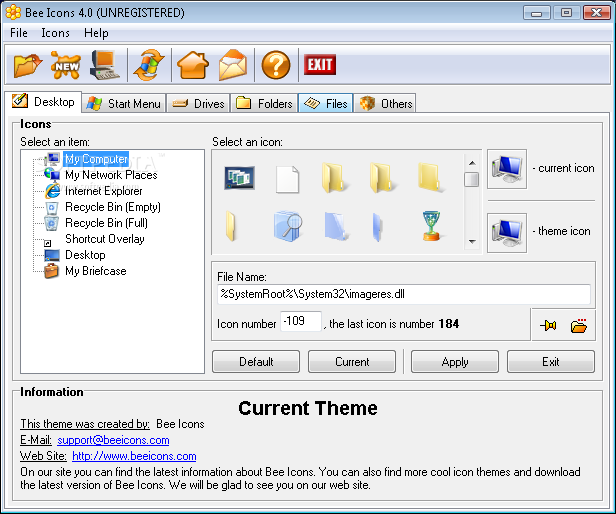Select the magnifier search folder icon
This screenshot has height=514, width=616.
tap(288, 226)
